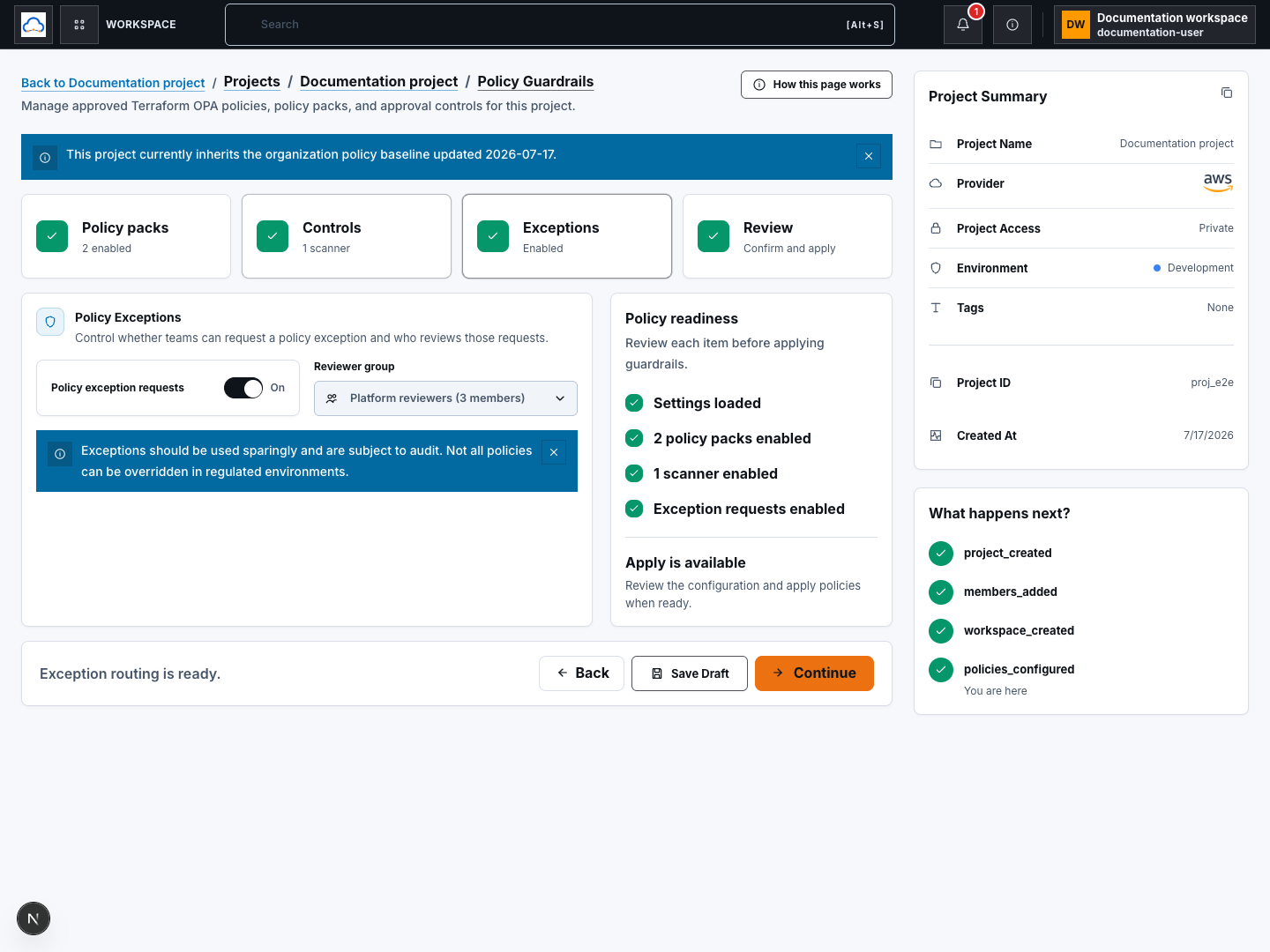
Task: Select the Exceptions step
Action: [567, 236]
